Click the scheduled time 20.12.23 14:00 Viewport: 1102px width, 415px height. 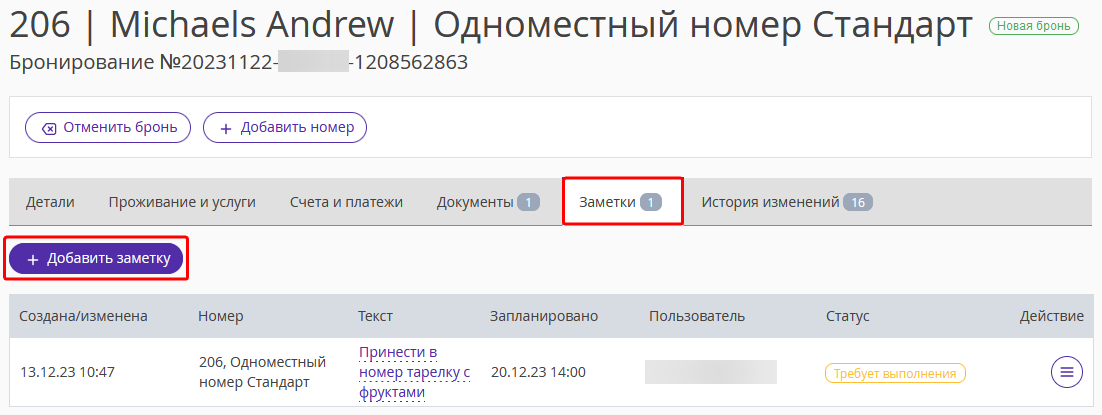538,372
